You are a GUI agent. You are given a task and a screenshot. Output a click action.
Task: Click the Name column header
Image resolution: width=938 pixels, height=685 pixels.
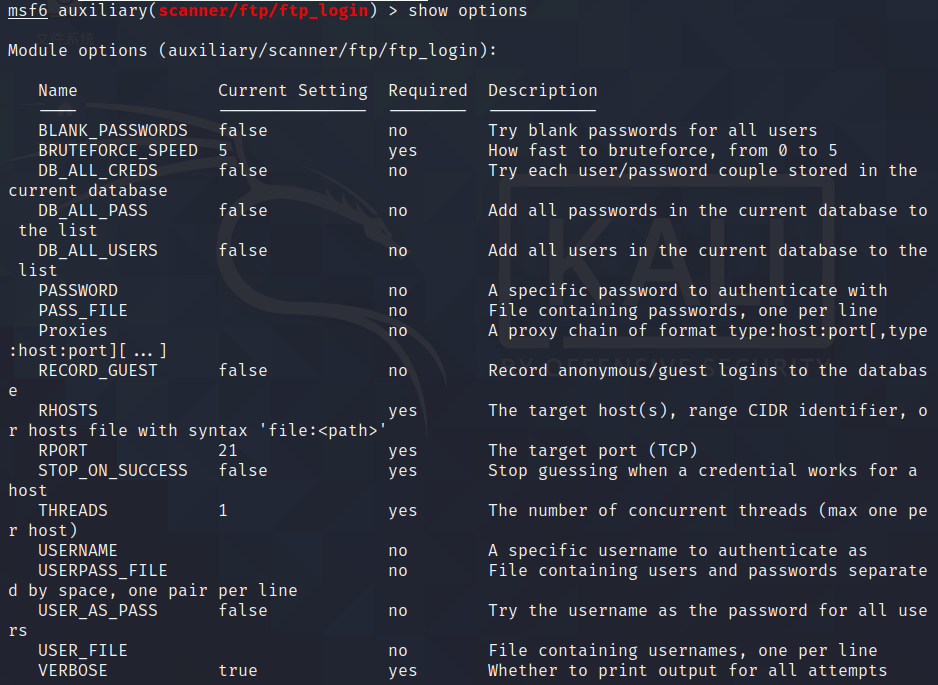(x=58, y=90)
